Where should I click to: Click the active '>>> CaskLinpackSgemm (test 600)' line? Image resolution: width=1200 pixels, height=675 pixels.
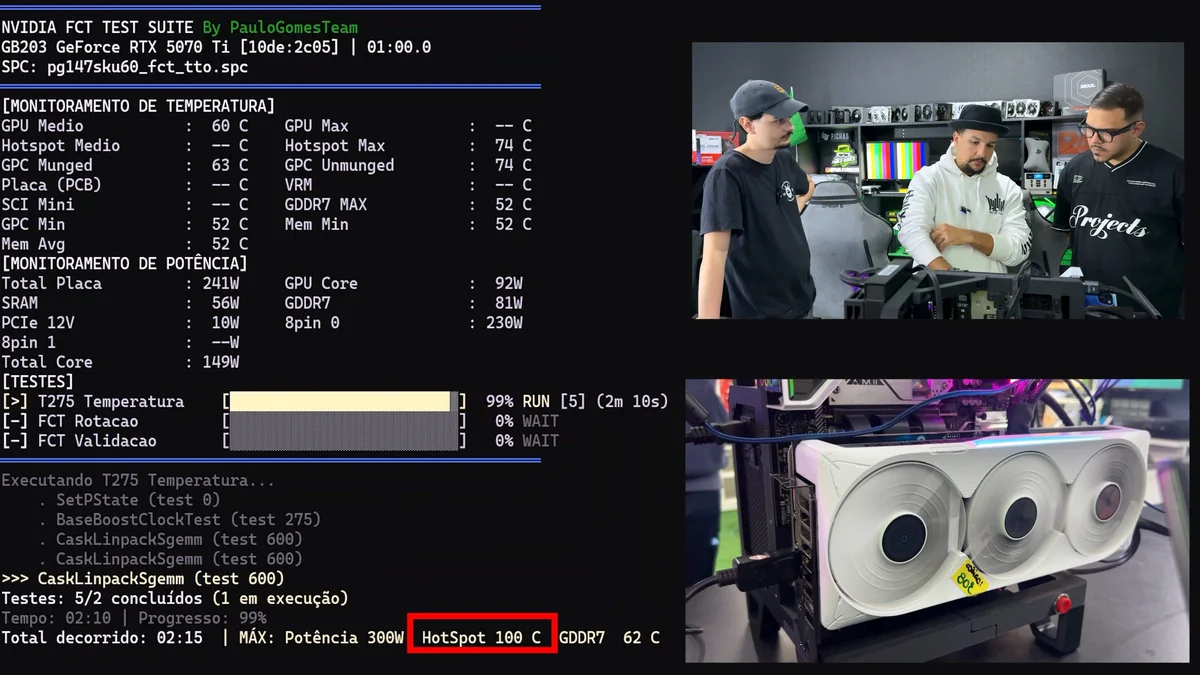point(143,579)
